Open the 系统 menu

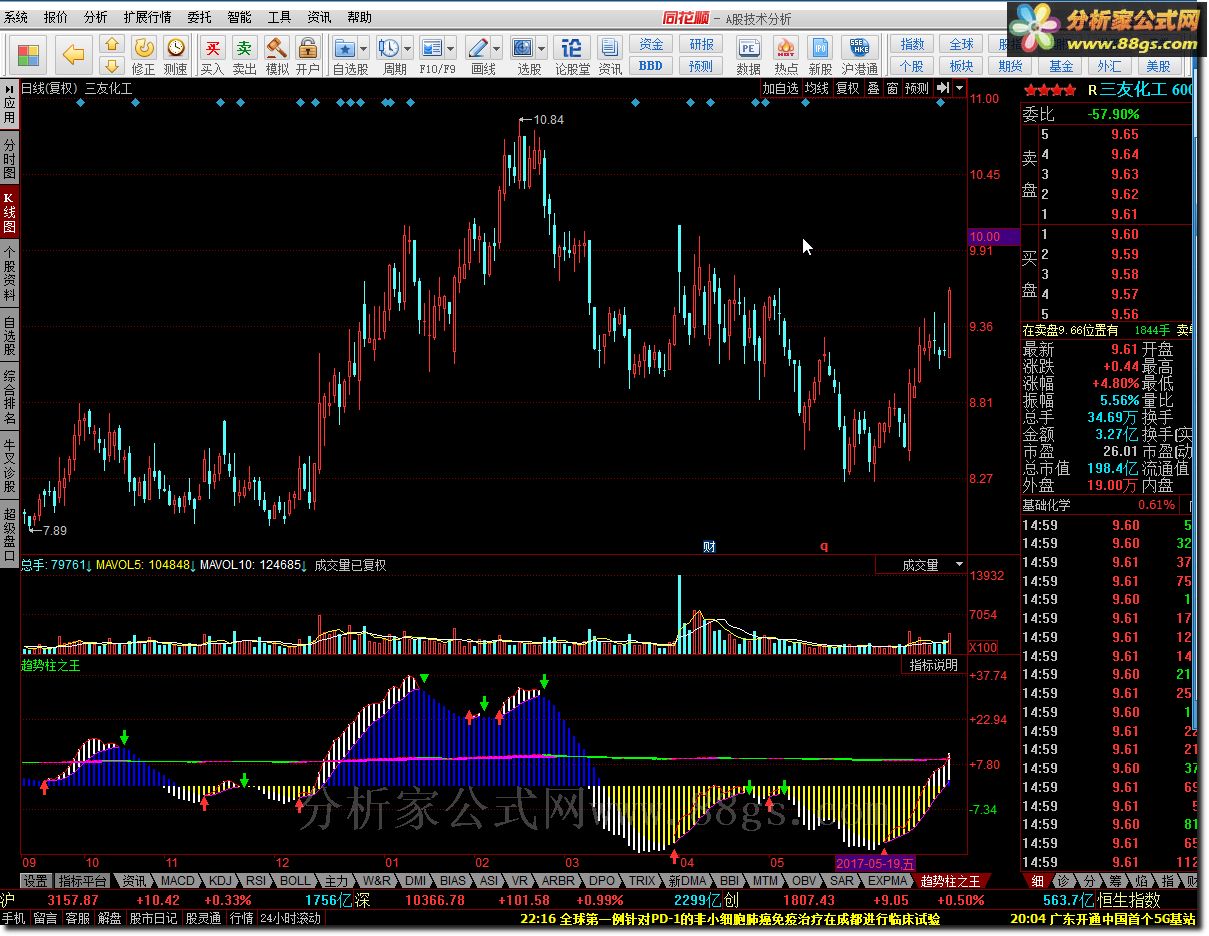tap(16, 17)
